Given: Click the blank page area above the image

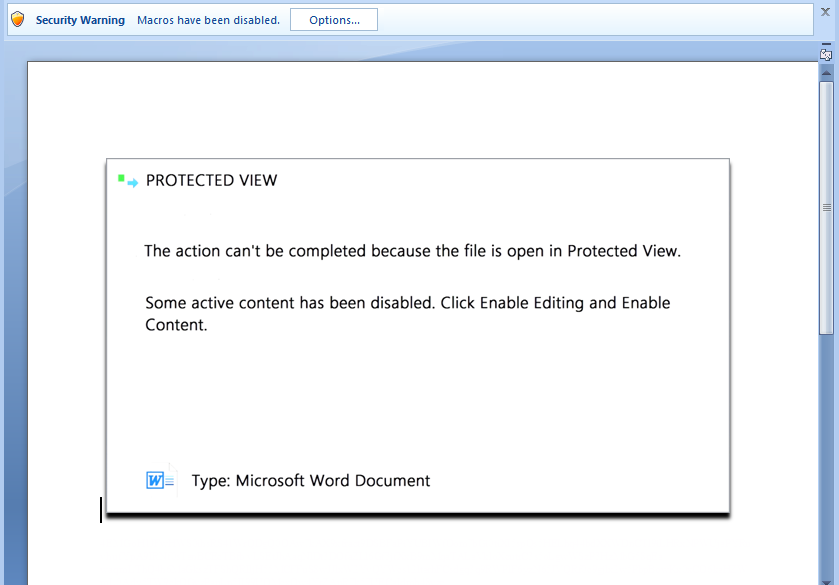Looking at the screenshot, I should (x=420, y=110).
